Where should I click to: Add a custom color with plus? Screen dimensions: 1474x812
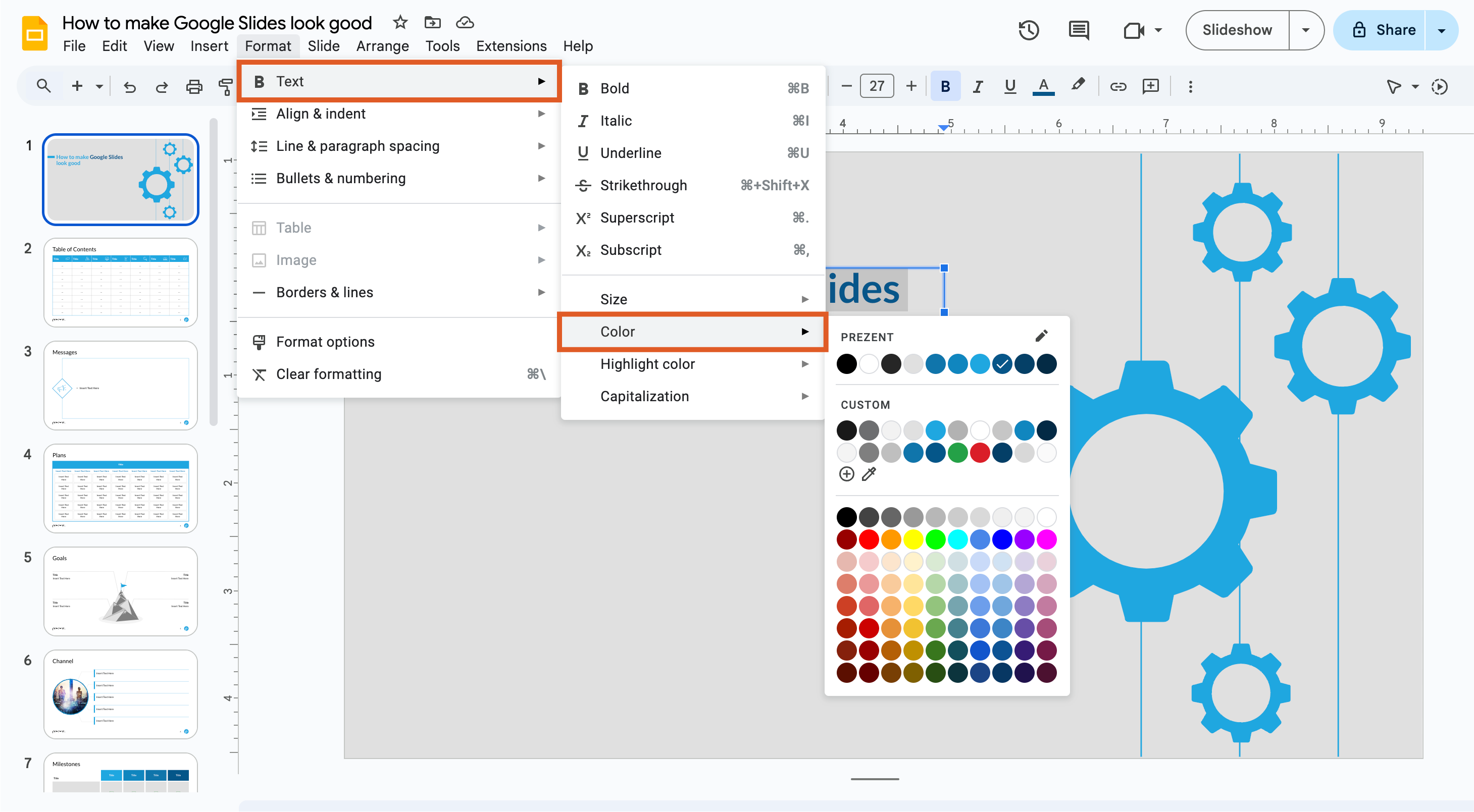[x=847, y=474]
